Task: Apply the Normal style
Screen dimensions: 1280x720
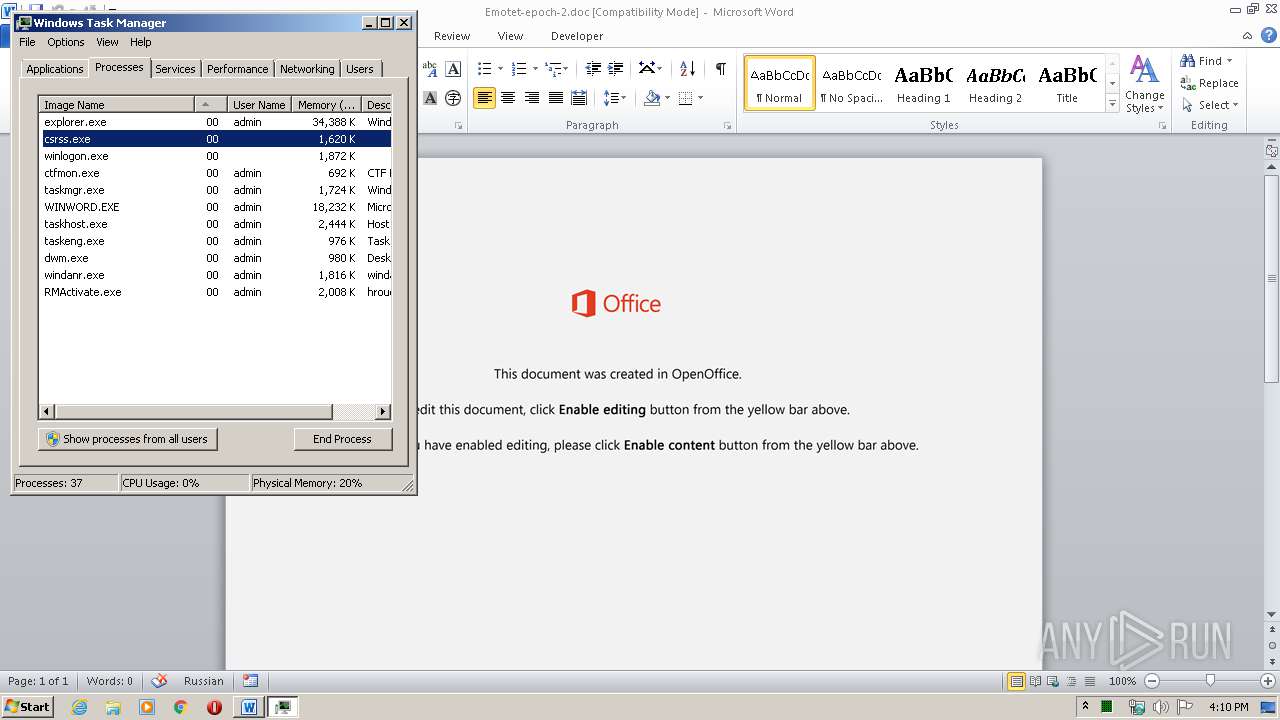Action: 780,82
